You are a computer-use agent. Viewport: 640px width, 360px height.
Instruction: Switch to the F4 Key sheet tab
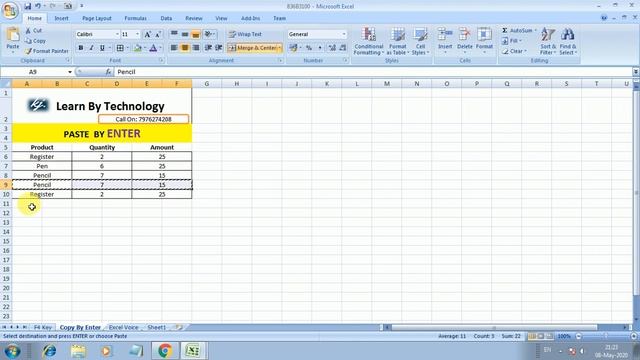tap(43, 327)
